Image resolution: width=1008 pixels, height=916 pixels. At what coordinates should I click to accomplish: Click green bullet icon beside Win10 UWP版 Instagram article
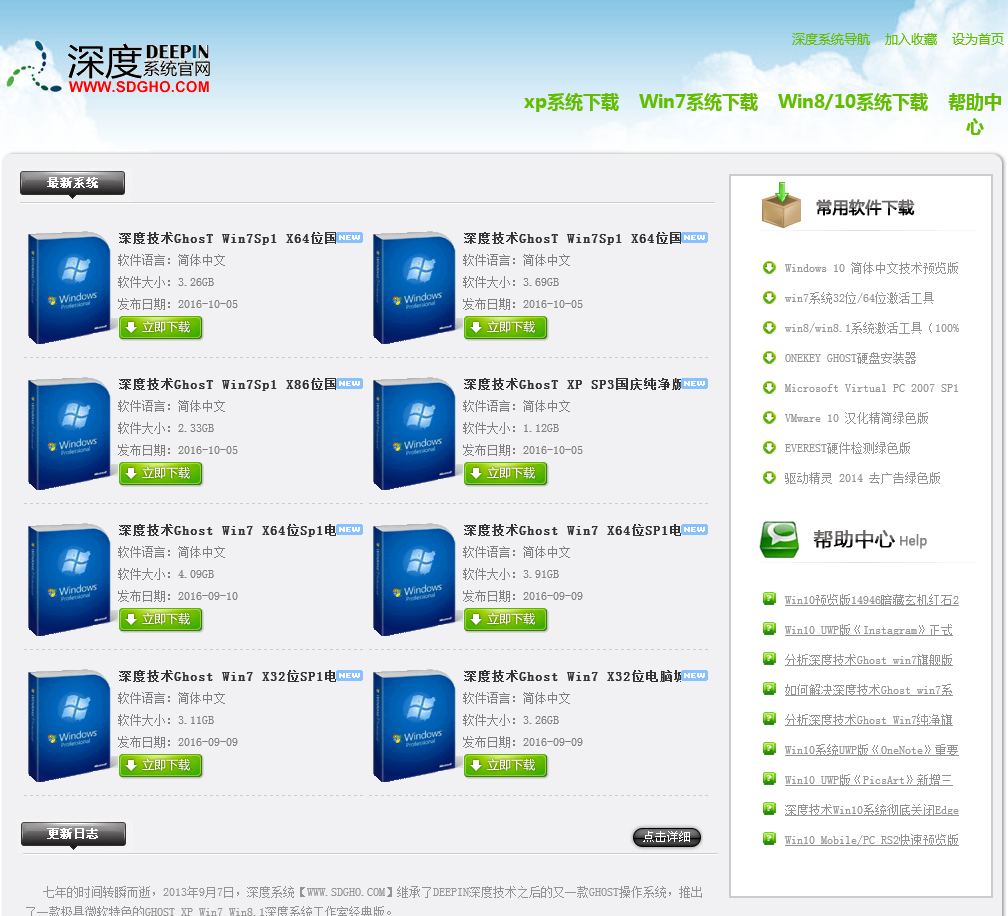point(769,628)
